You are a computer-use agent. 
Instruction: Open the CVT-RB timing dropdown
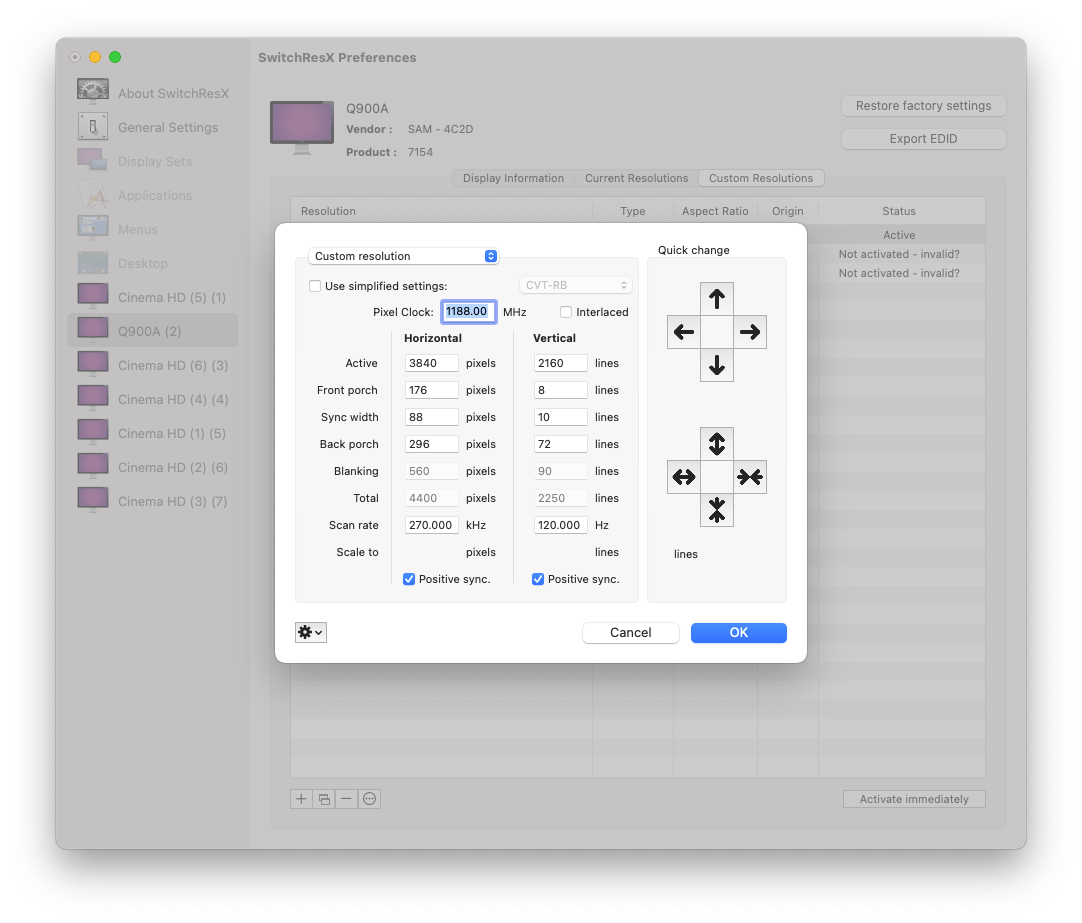(x=576, y=285)
